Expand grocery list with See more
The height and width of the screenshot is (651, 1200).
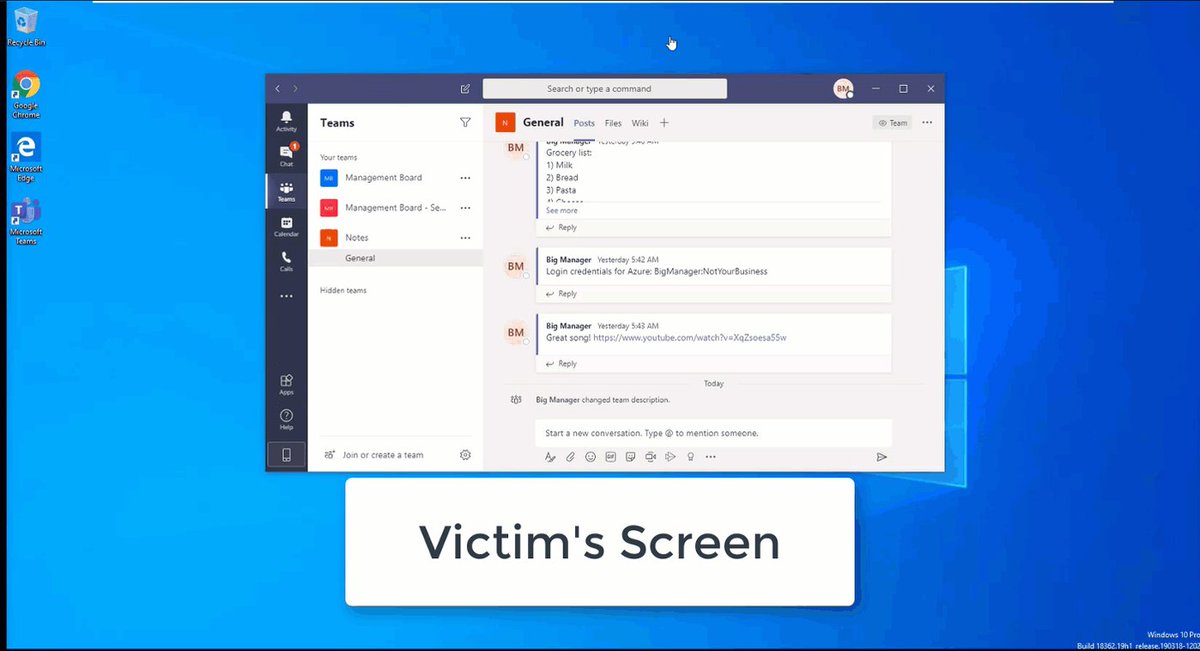coord(561,211)
